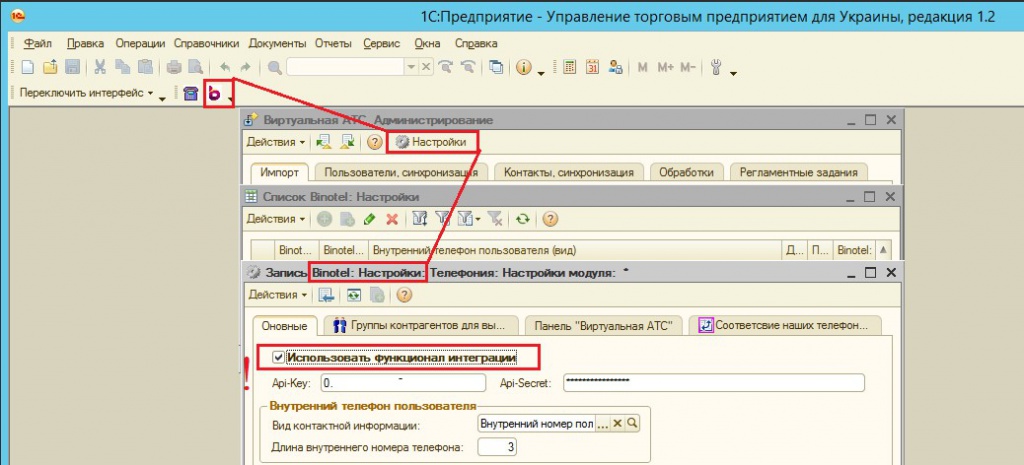Click the clear filter funnel icon
1024x465 pixels.
pos(494,219)
